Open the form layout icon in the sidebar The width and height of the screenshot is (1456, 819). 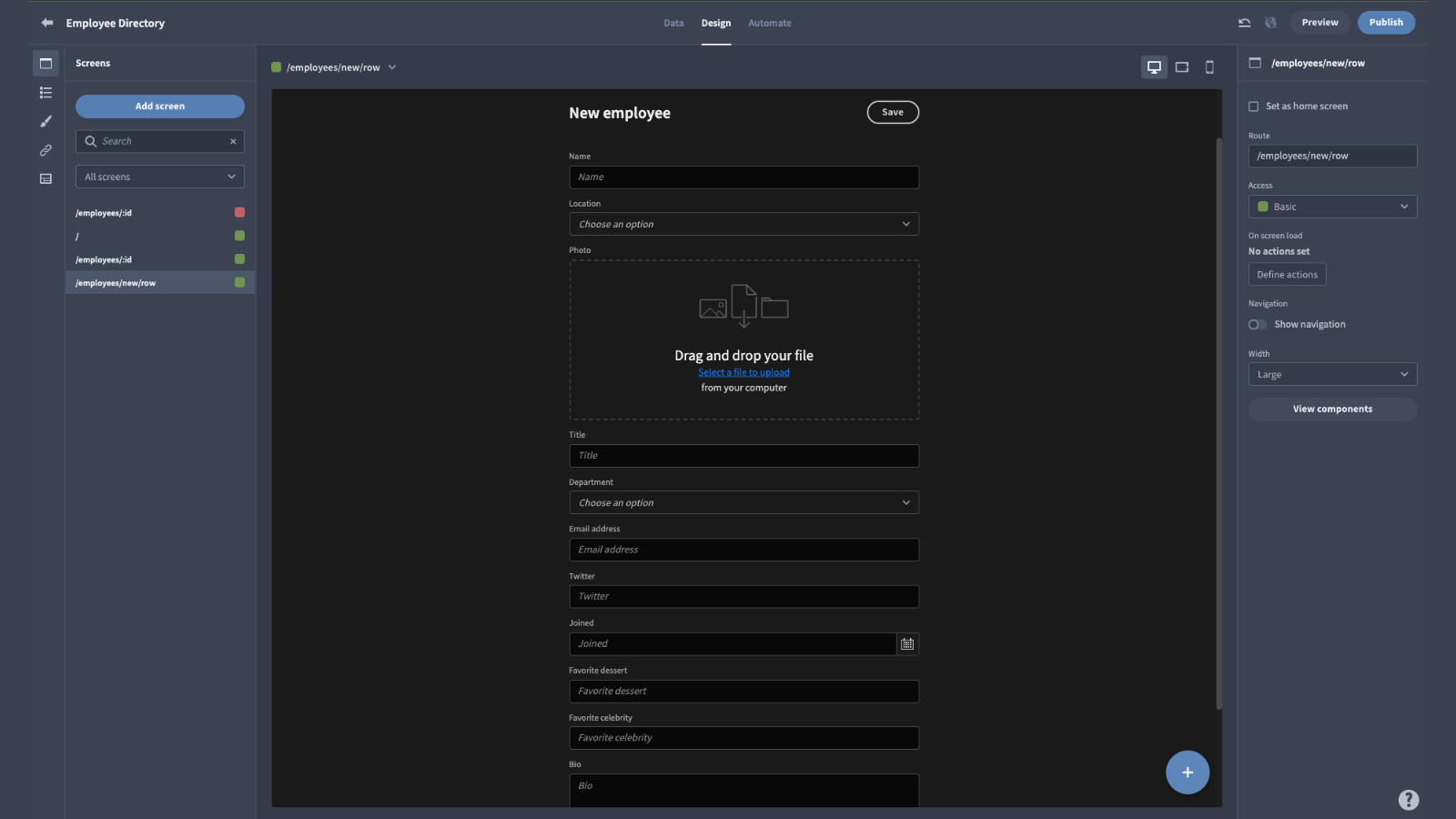pyautogui.click(x=45, y=178)
